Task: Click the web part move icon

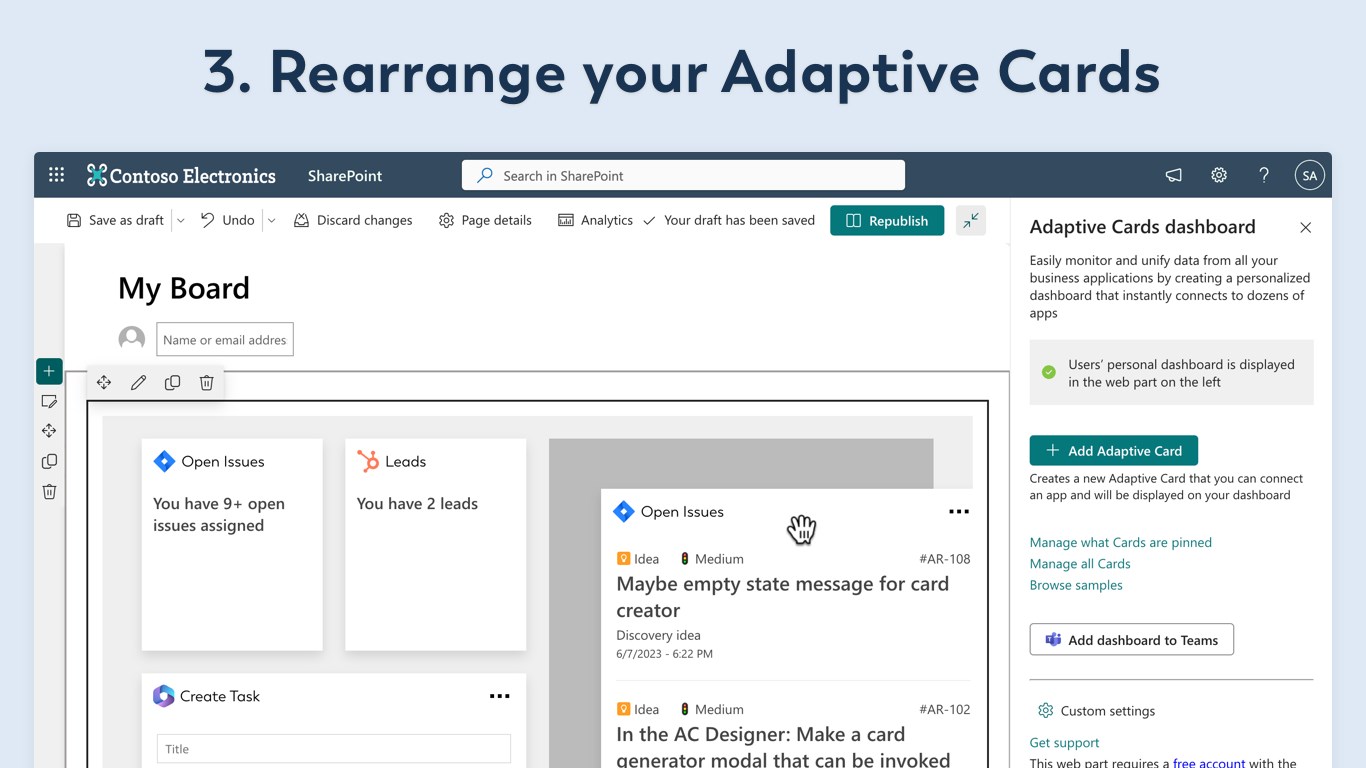Action: pos(104,383)
